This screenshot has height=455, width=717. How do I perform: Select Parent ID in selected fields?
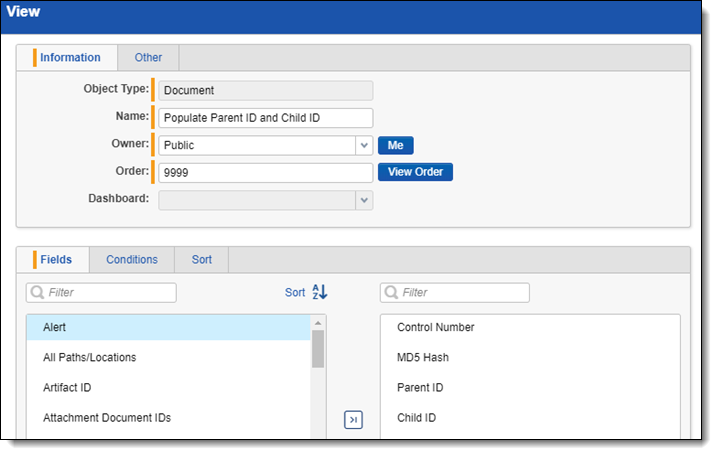pyautogui.click(x=420, y=387)
